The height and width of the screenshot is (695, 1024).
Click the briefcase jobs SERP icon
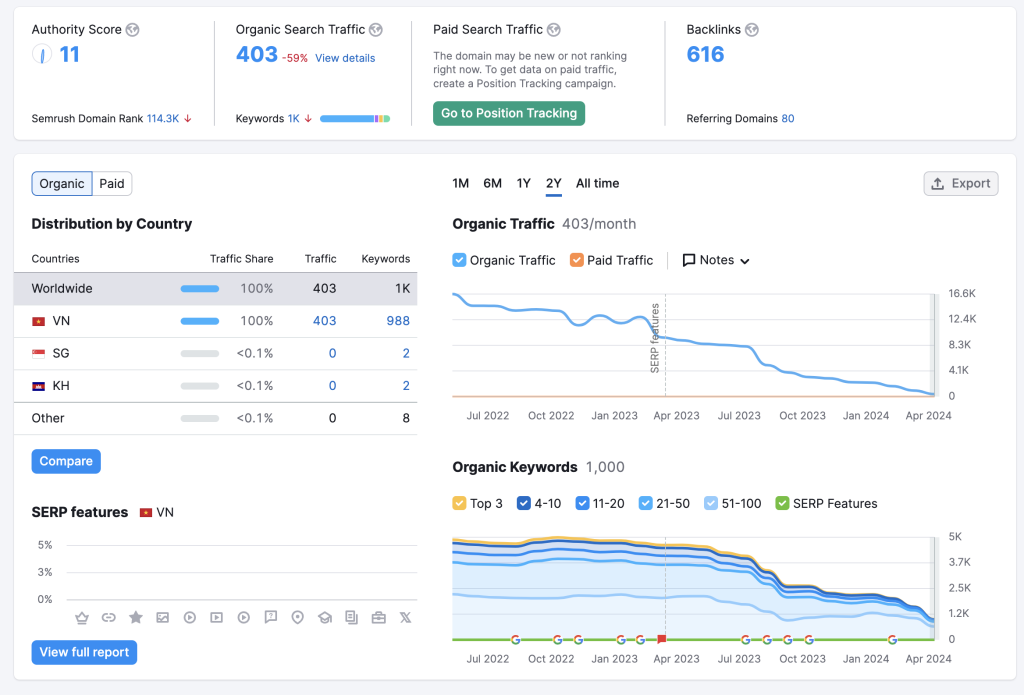(x=378, y=618)
